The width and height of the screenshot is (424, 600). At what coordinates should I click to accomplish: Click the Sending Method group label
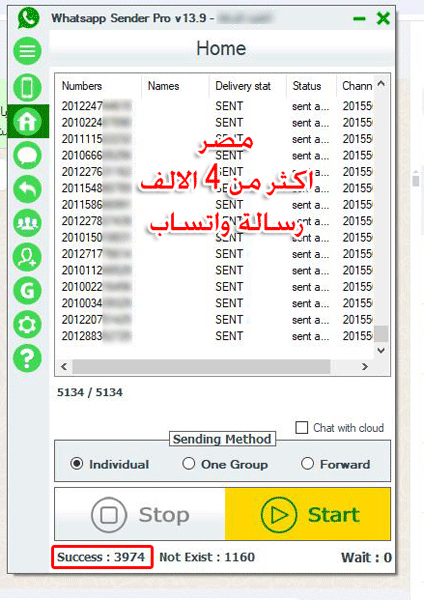(222, 439)
